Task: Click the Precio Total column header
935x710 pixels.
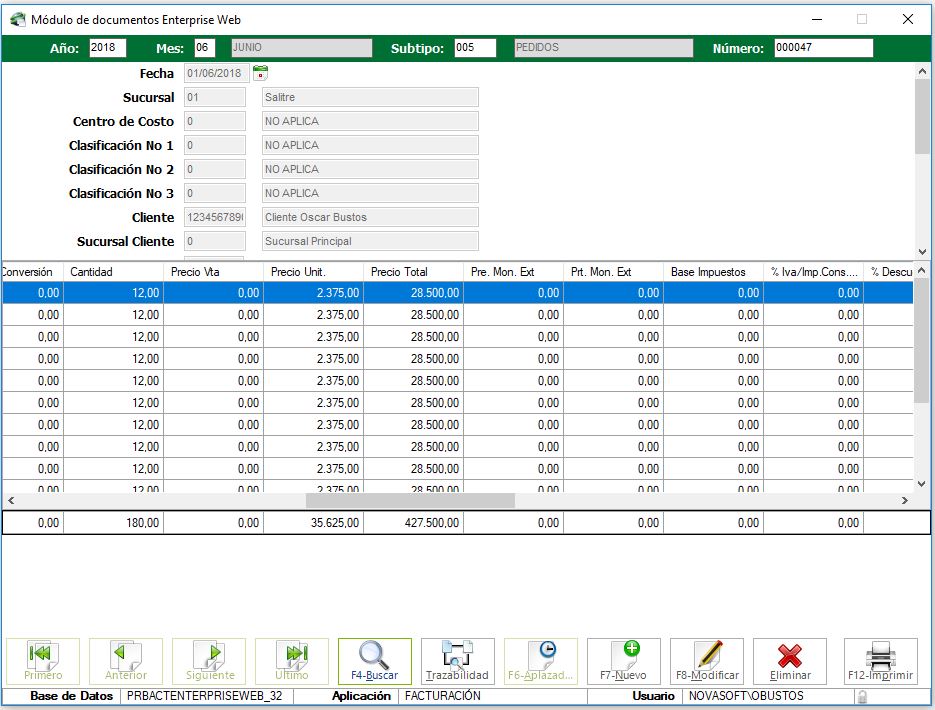Action: click(x=412, y=272)
